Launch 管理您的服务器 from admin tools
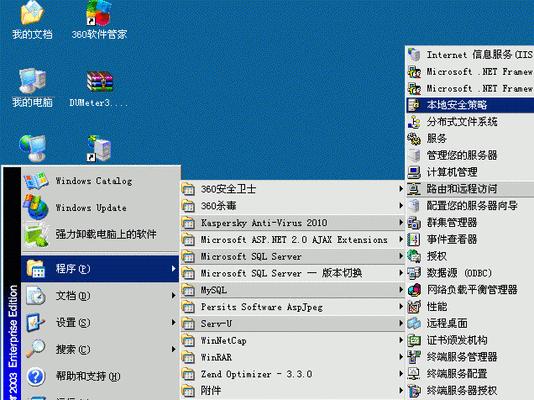 pos(470,155)
